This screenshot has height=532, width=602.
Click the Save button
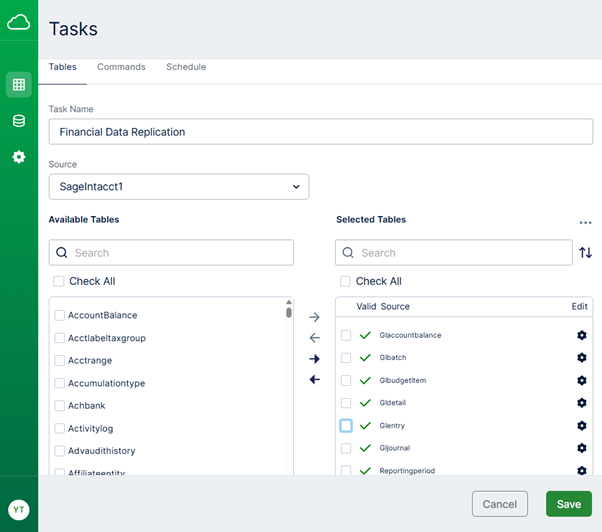pos(568,504)
